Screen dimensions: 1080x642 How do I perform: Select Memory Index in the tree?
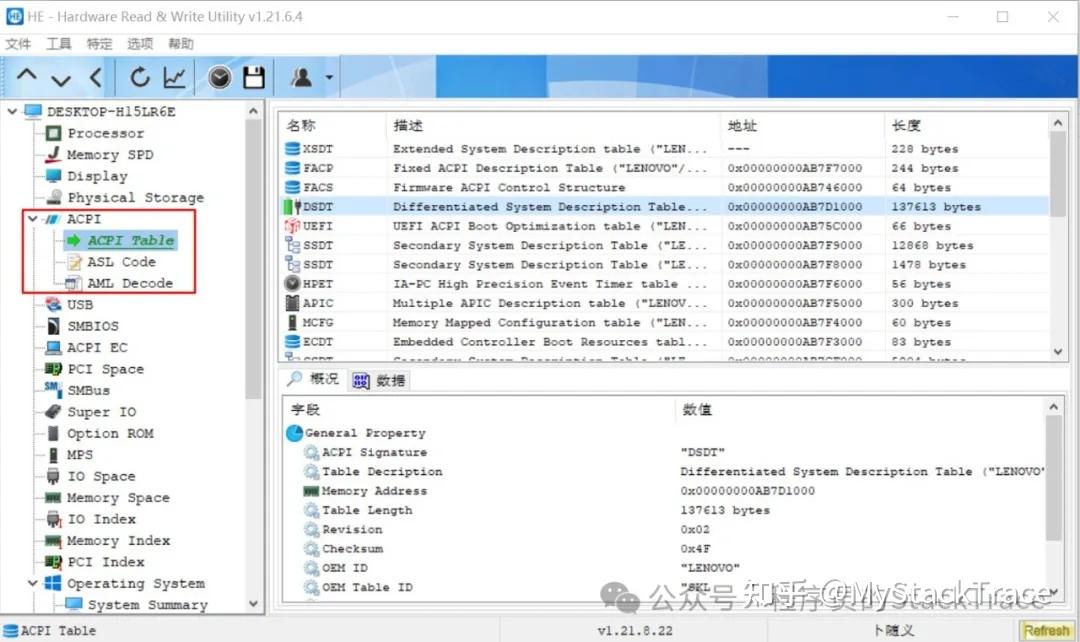pos(118,541)
